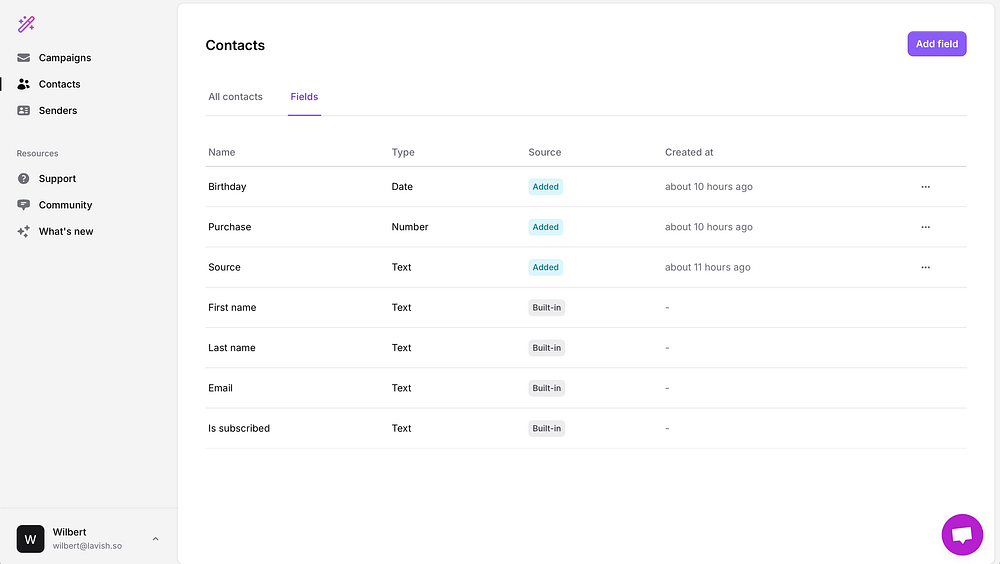The image size is (1000, 564).
Task: Click the magic wand app logo
Action: pos(26,24)
